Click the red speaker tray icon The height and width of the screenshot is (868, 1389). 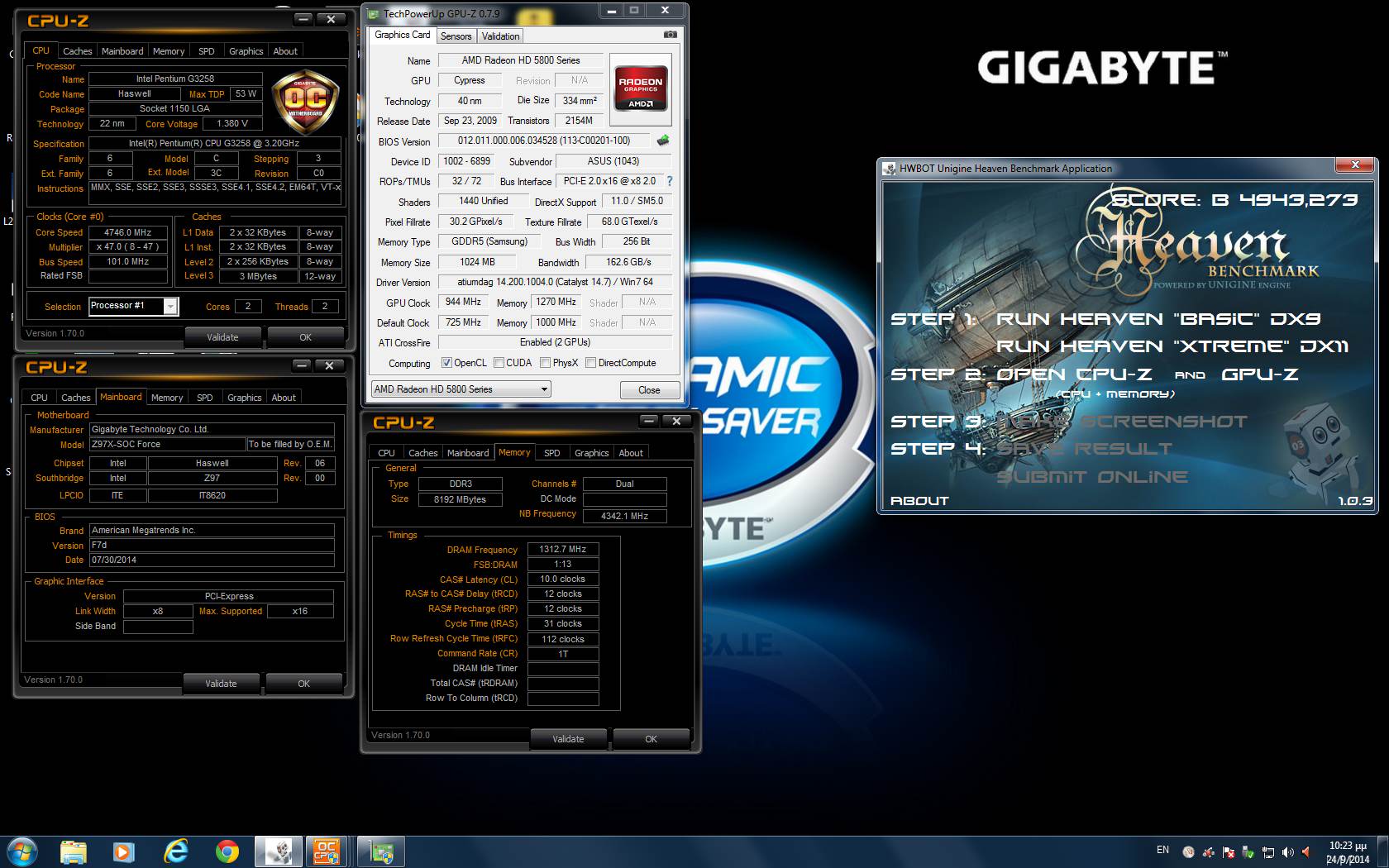click(x=1306, y=851)
